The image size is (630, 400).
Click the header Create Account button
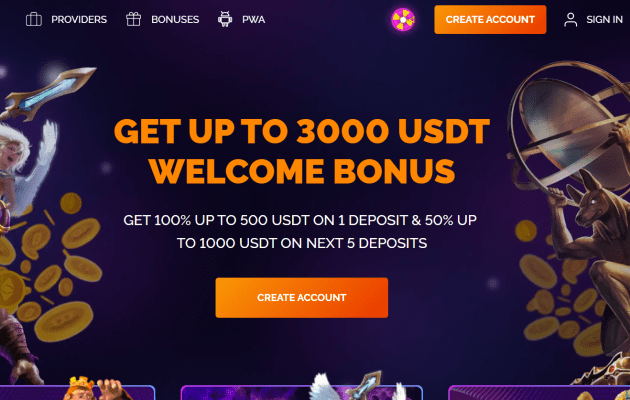pyautogui.click(x=490, y=19)
